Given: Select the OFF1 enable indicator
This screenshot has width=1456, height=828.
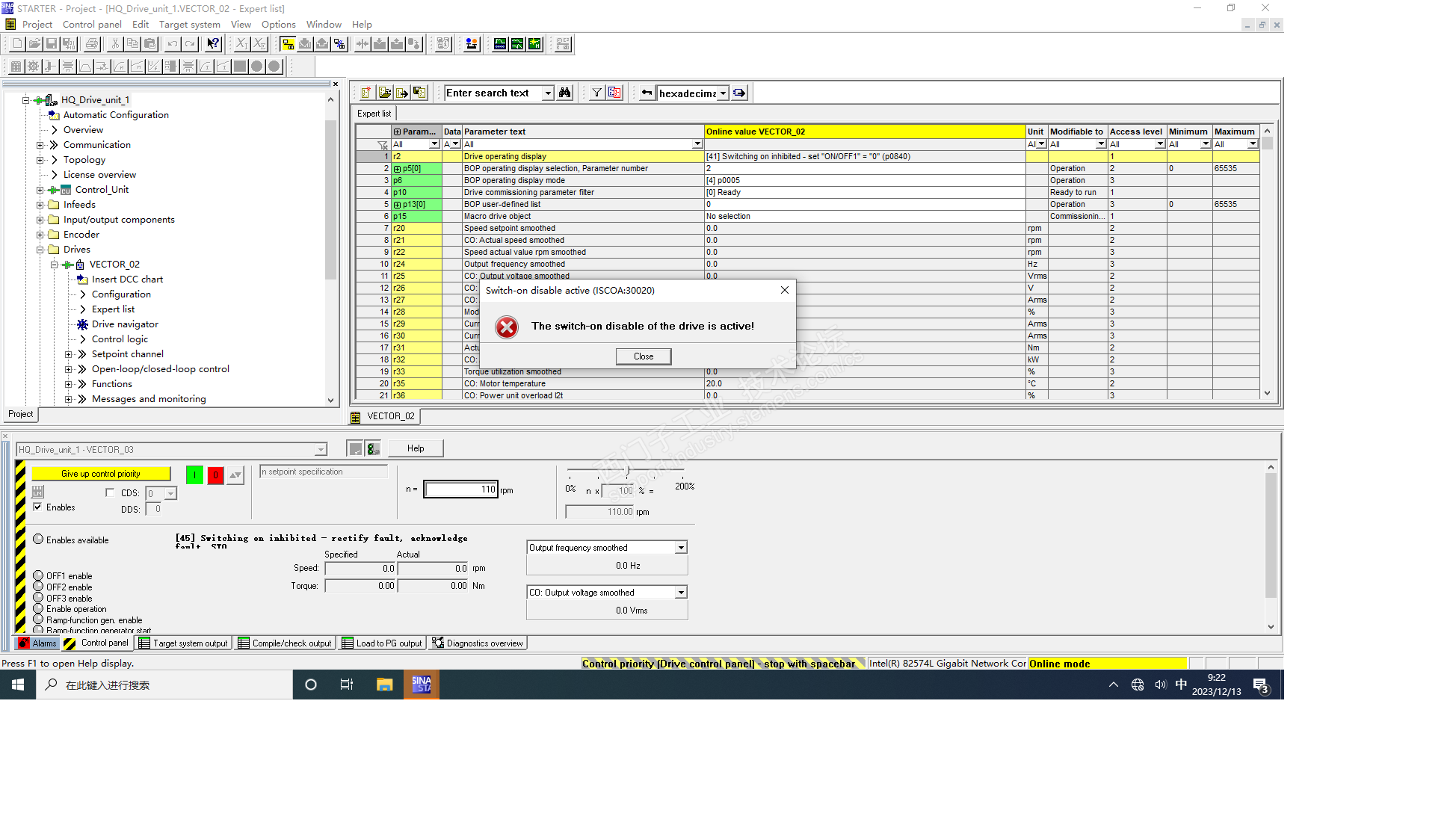Looking at the screenshot, I should pos(38,575).
